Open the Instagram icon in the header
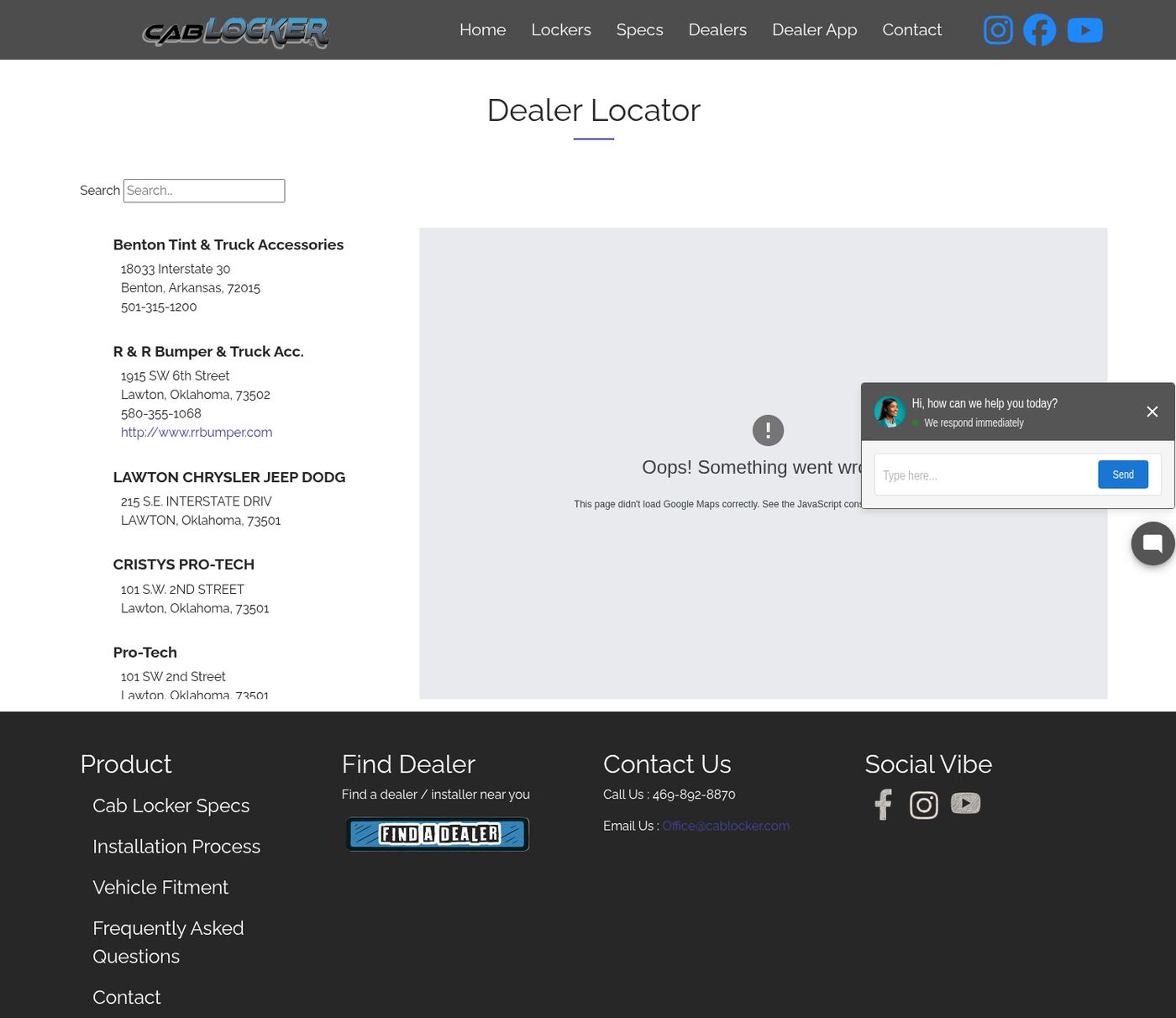Viewport: 1176px width, 1018px height. tap(998, 30)
